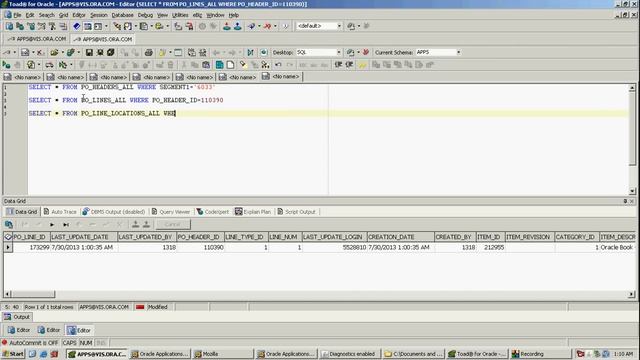Screen dimensions: 640x360
Task: Open the DBMS Output (disabled) tab
Action: 113,212
